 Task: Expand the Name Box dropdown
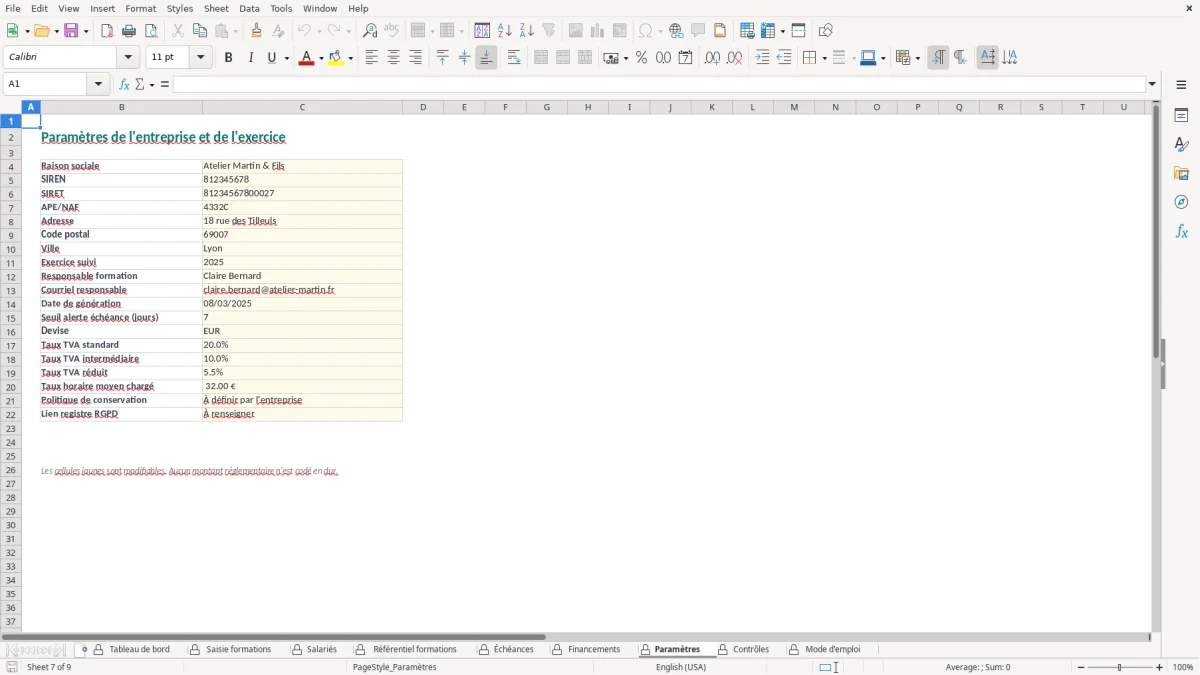click(x=99, y=84)
